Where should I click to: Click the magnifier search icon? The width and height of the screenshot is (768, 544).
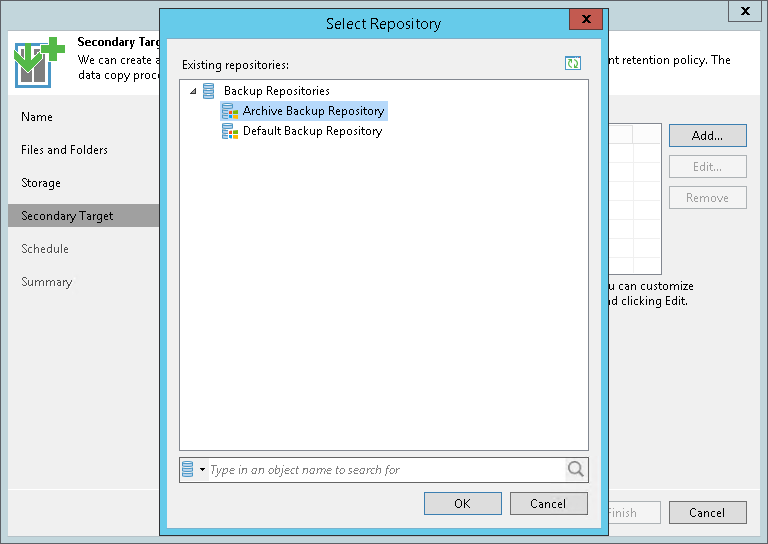576,470
